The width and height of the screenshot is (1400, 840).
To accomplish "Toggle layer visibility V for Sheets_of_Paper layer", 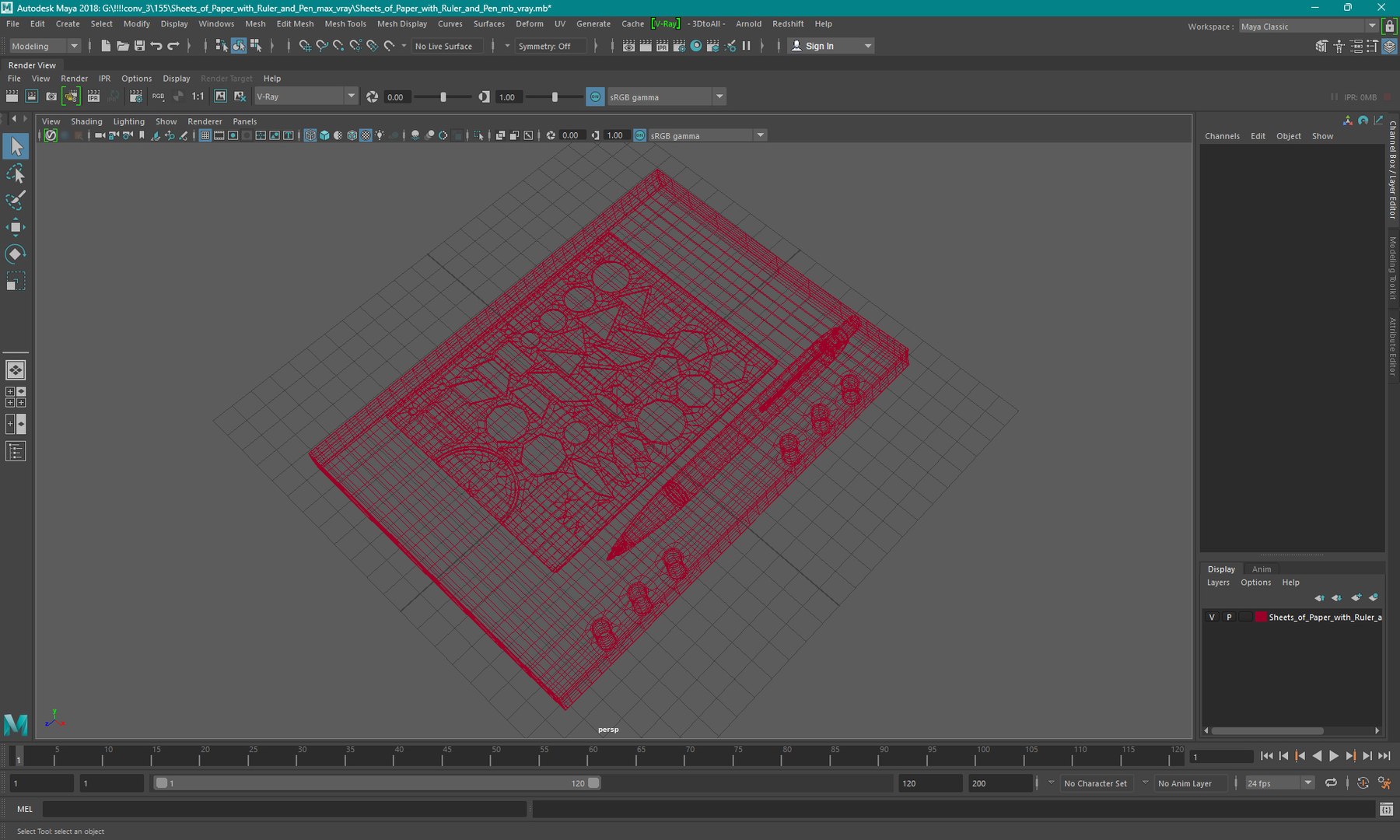I will [x=1212, y=617].
